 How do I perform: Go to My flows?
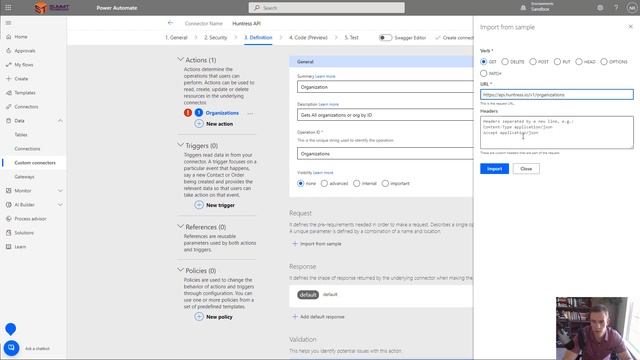coord(24,64)
